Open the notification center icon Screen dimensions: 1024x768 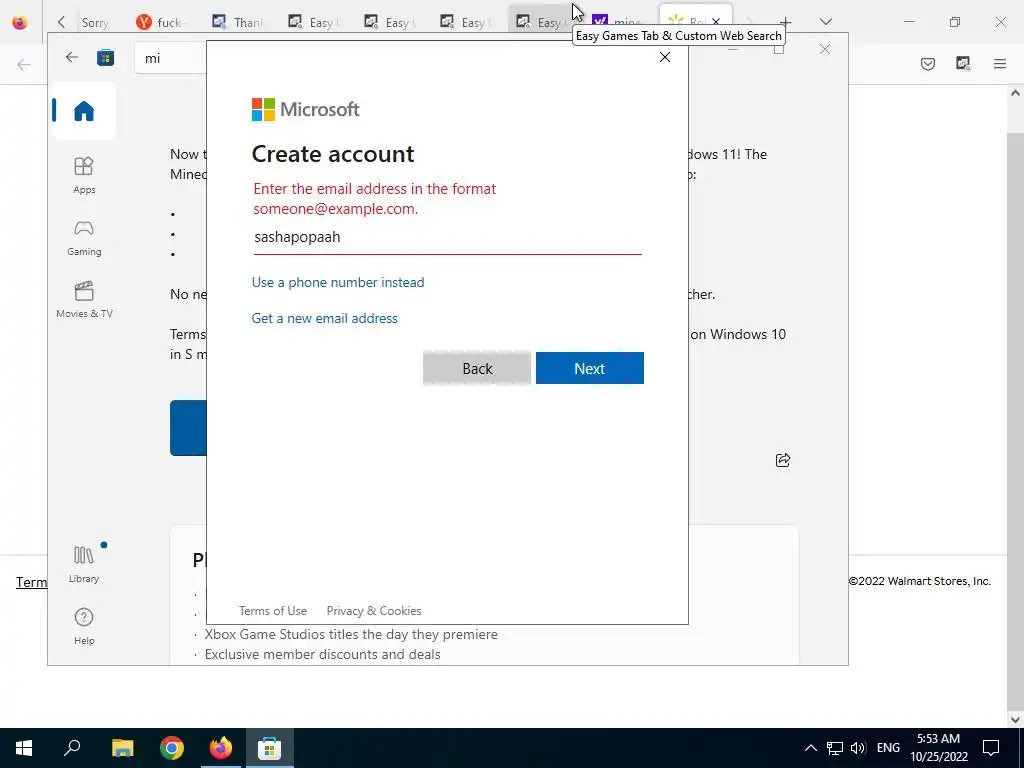click(991, 748)
